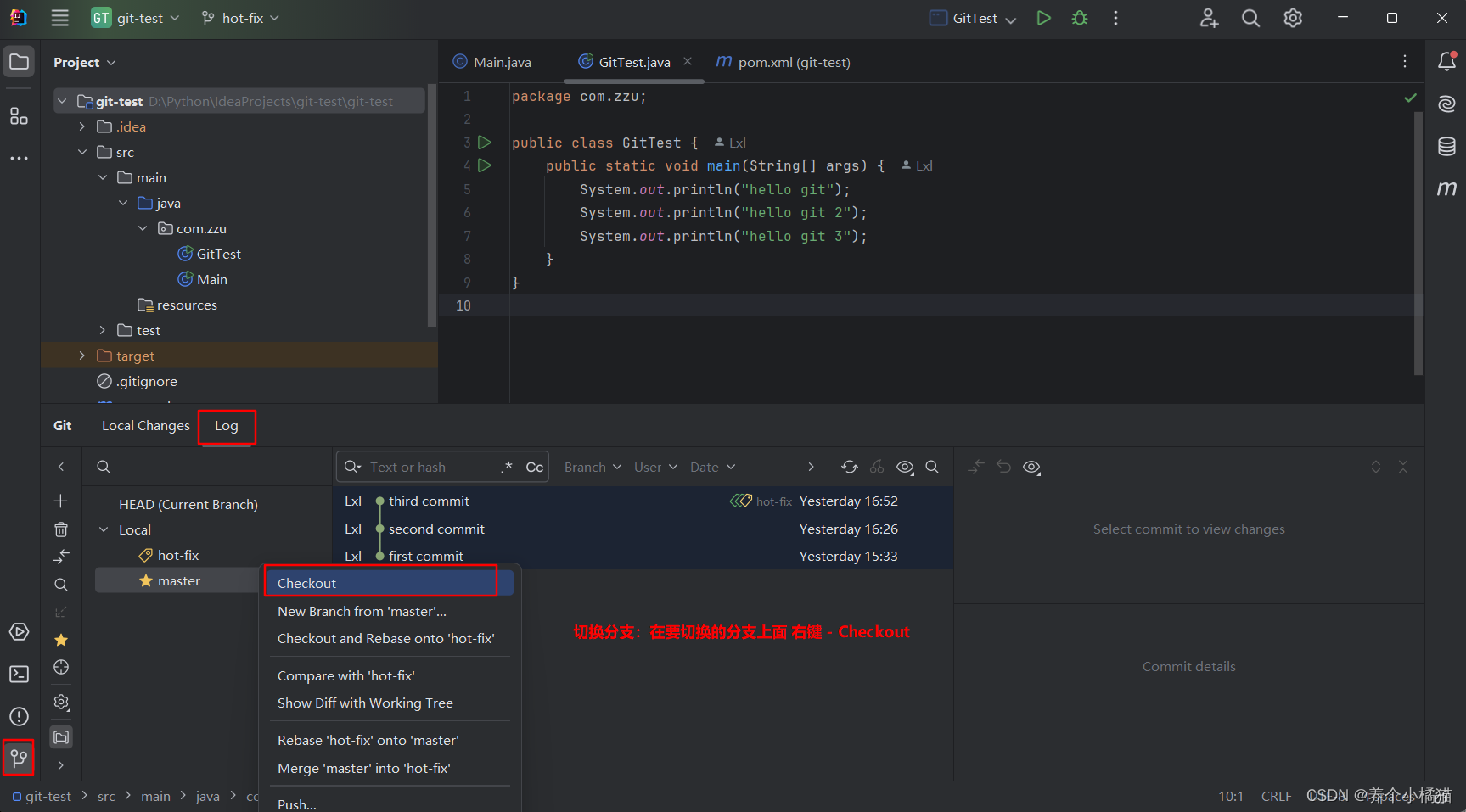Image resolution: width=1466 pixels, height=812 pixels.
Task: Open the Notifications bell
Action: [x=1446, y=61]
